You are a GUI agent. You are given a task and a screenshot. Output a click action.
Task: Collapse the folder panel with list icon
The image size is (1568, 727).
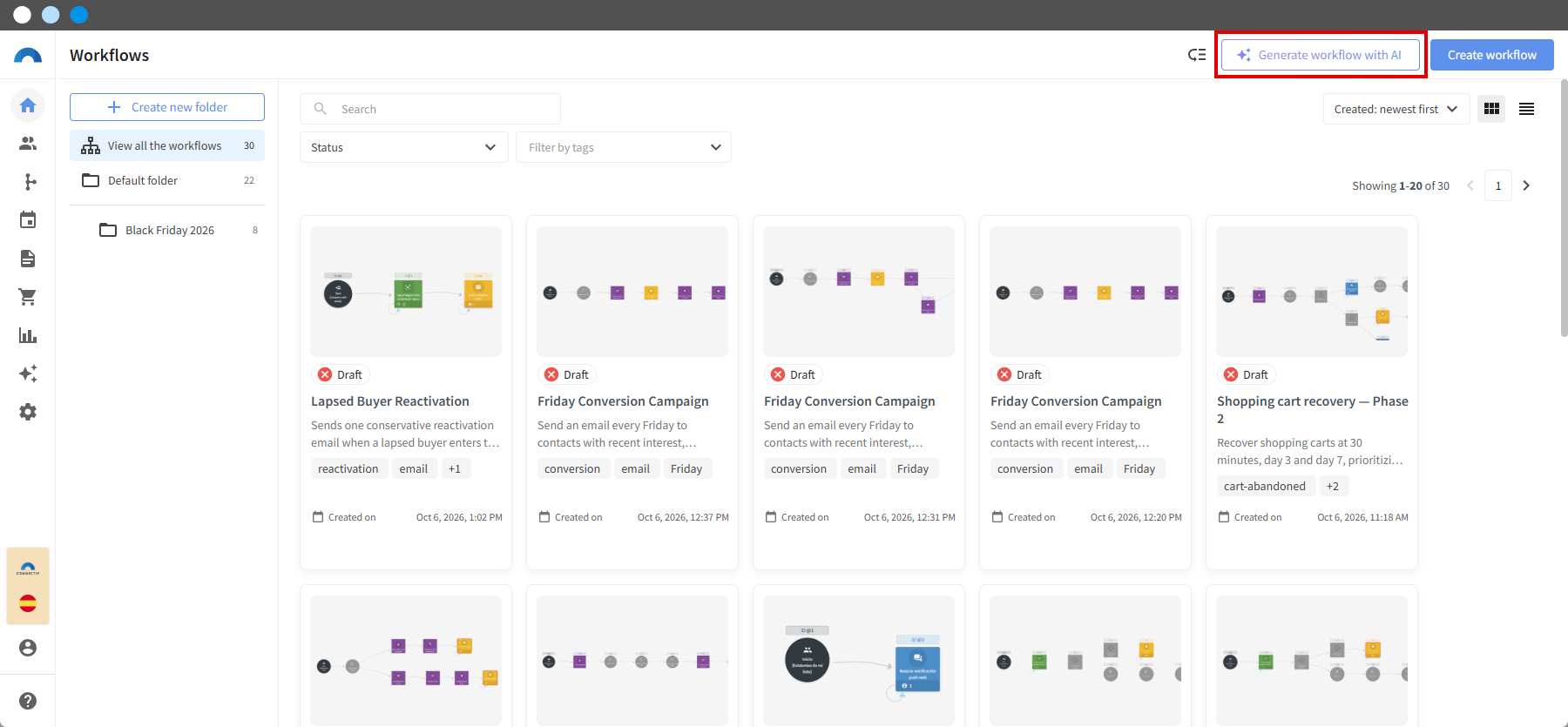click(1197, 55)
